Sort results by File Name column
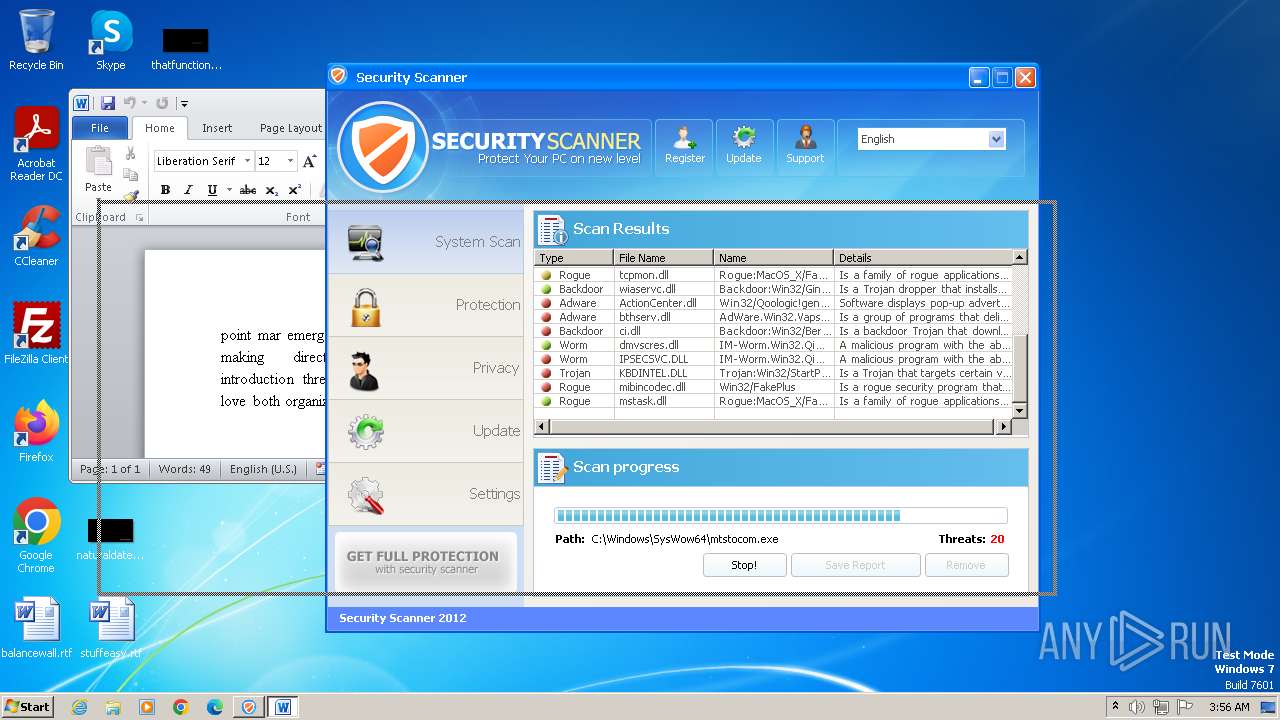The height and width of the screenshot is (720, 1280). [664, 258]
